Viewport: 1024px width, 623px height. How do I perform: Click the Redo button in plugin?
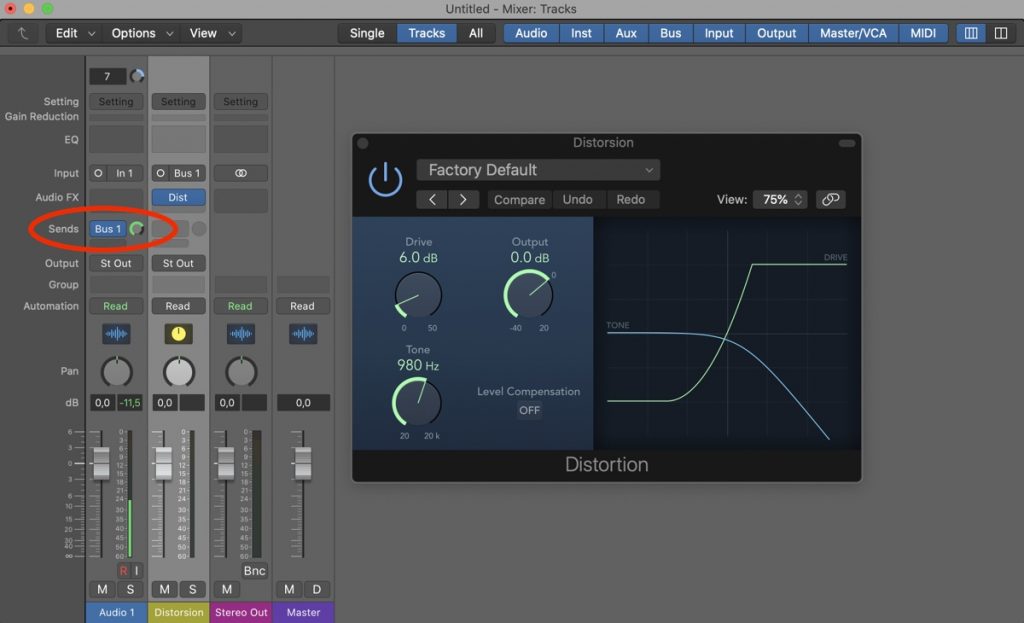coord(630,199)
